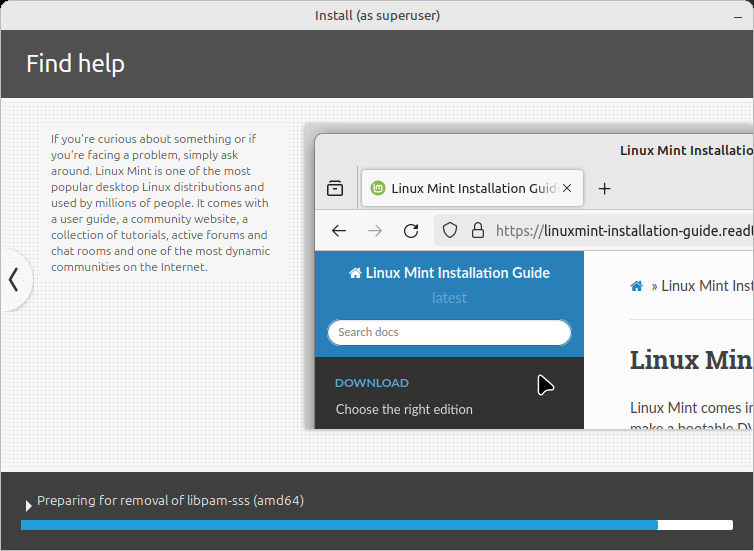Click the Linux Mint Installation Guide sidebar title
The width and height of the screenshot is (754, 551).
449,273
